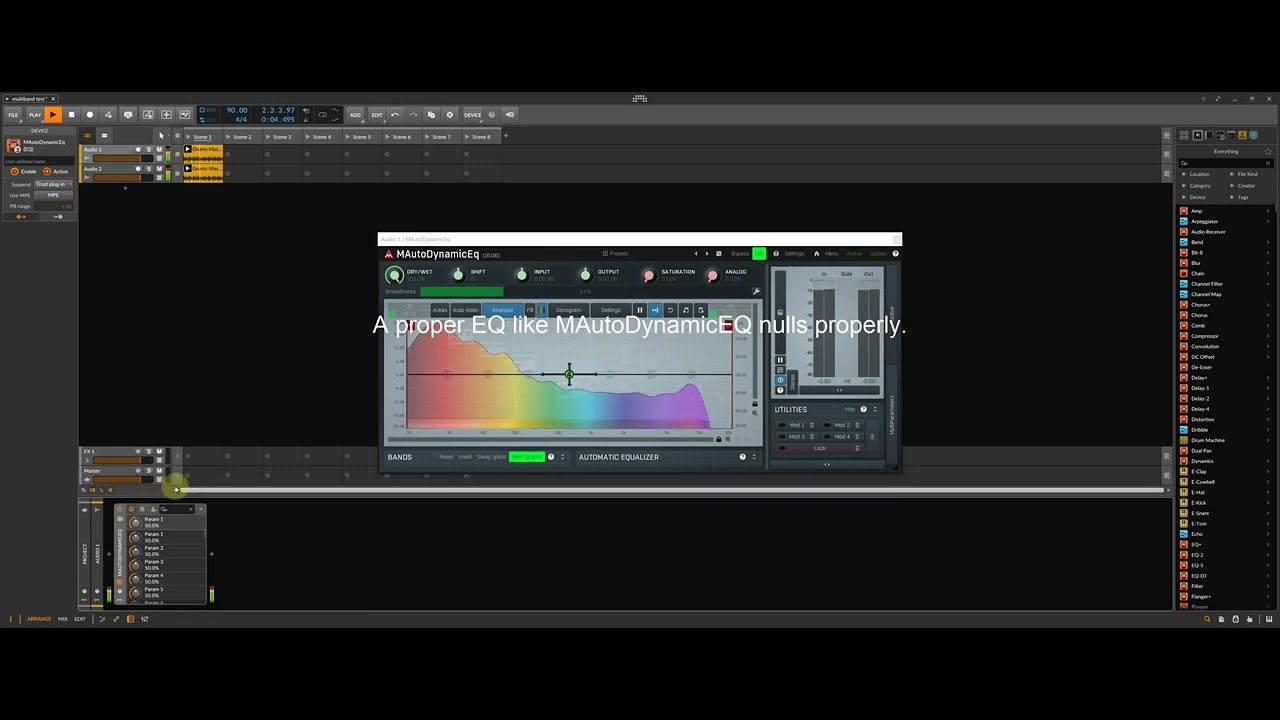Image resolution: width=1280 pixels, height=720 pixels.
Task: Click the green Edit button in MAutoDynamicEq
Action: point(759,254)
